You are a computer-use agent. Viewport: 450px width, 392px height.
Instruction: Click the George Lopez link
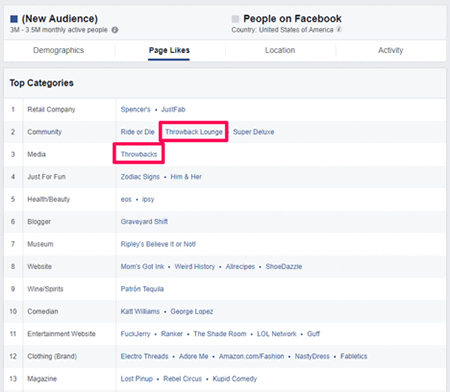192,311
